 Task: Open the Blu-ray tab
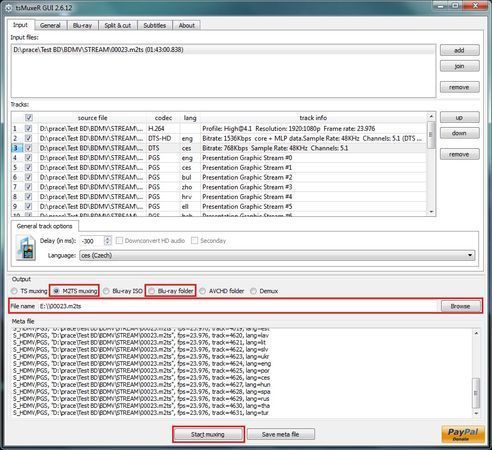point(82,25)
